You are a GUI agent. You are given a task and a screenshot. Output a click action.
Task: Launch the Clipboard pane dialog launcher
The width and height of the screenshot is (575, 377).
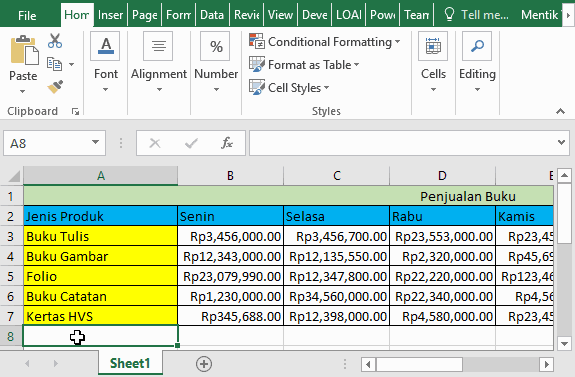(75, 111)
